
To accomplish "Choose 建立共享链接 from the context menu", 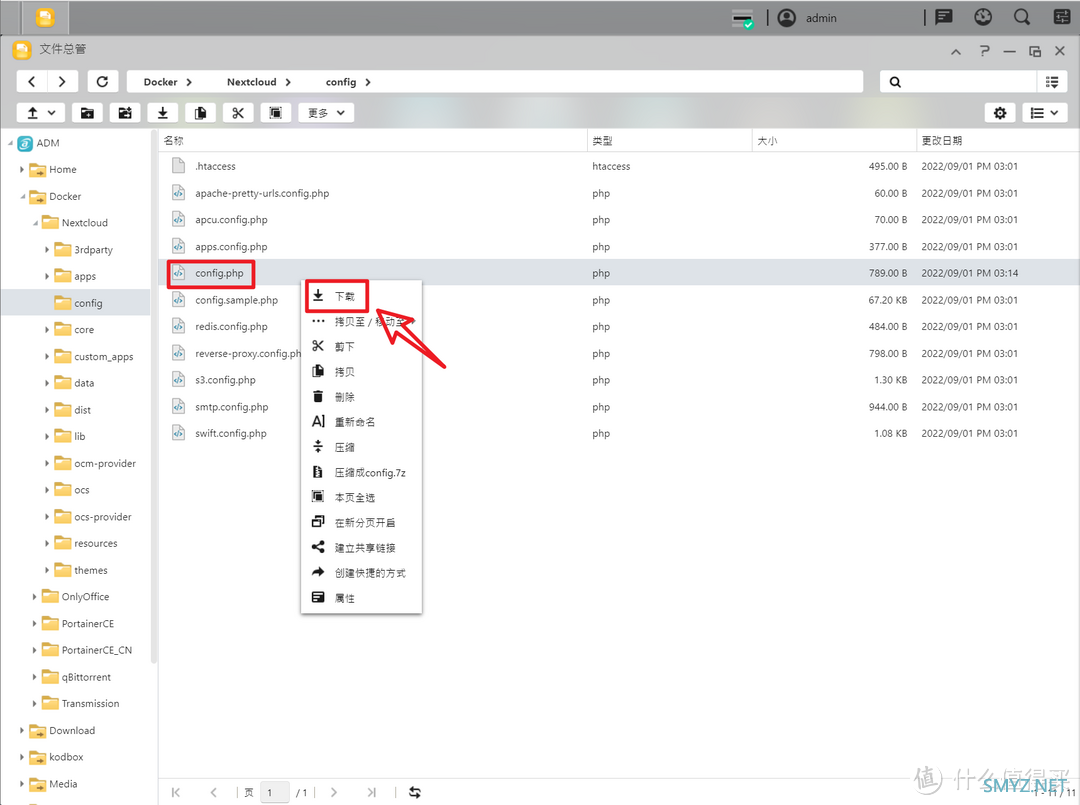I will coord(361,547).
